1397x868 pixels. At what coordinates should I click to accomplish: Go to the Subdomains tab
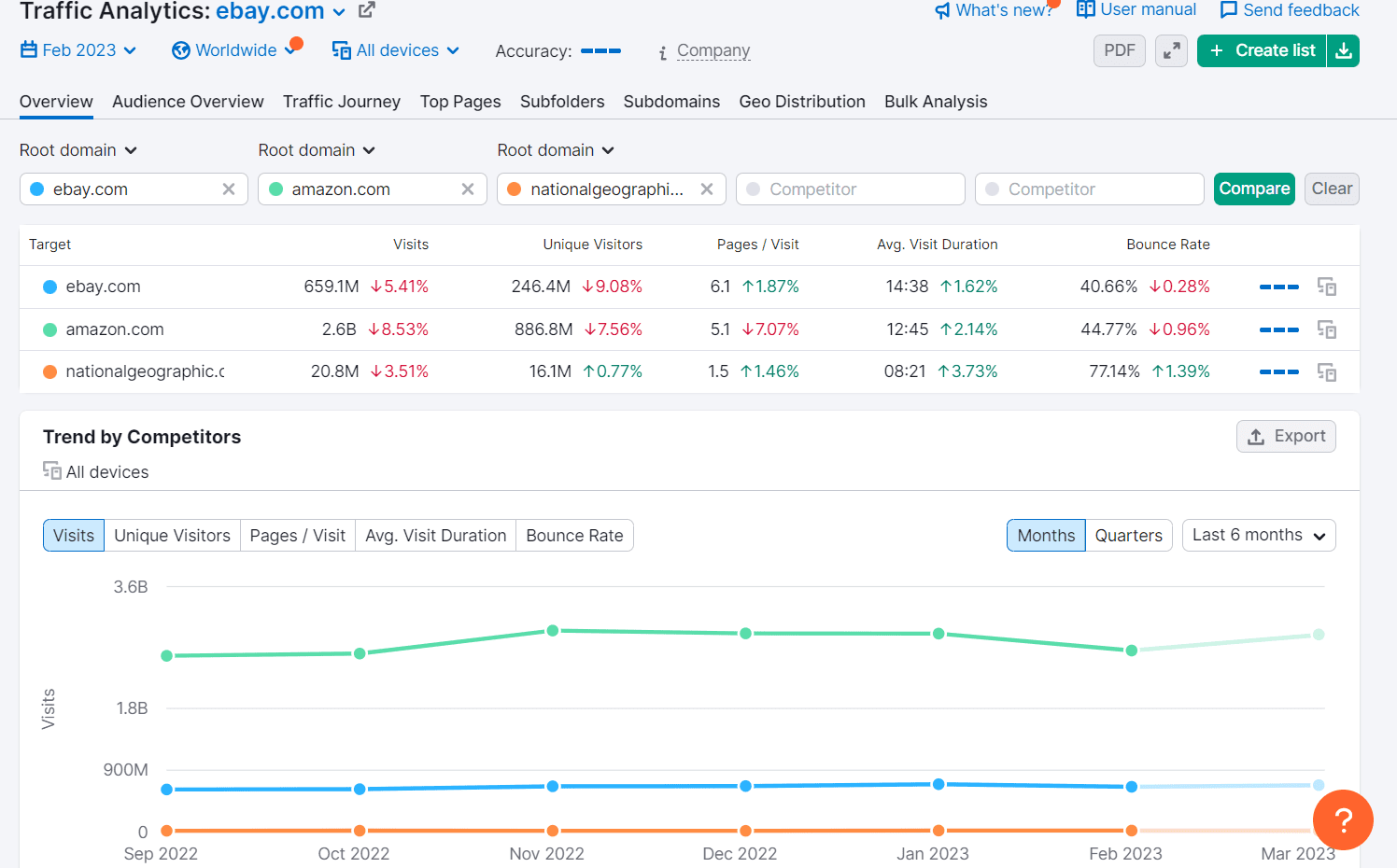tap(671, 102)
